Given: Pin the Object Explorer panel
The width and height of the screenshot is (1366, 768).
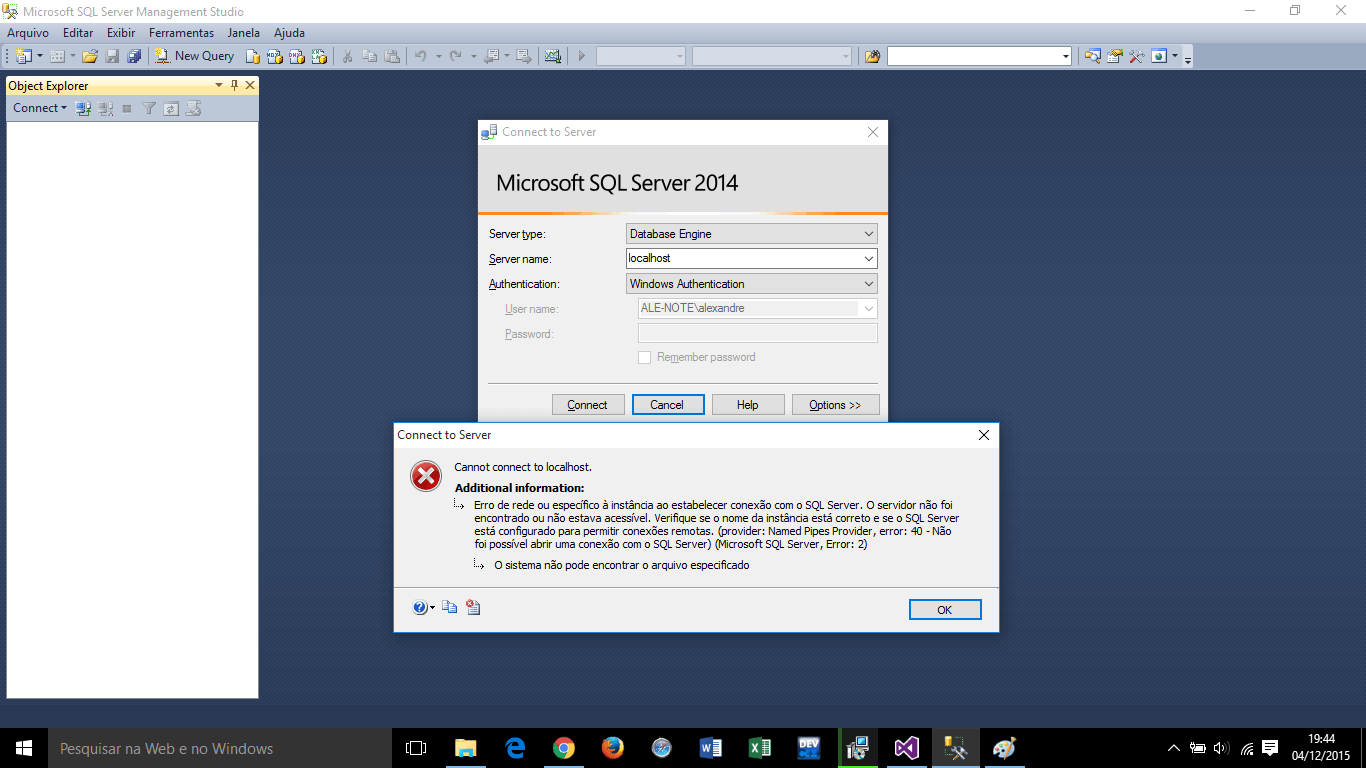Looking at the screenshot, I should point(235,85).
